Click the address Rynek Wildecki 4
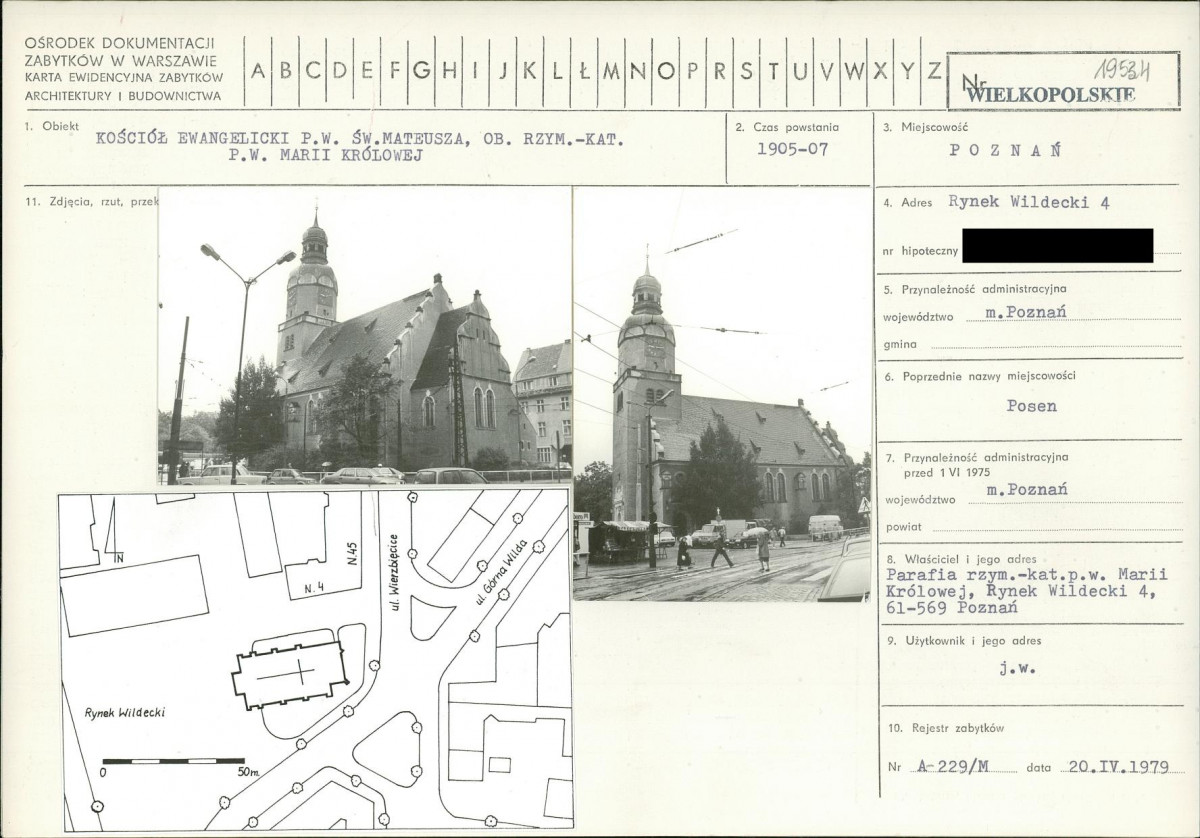 click(1029, 203)
